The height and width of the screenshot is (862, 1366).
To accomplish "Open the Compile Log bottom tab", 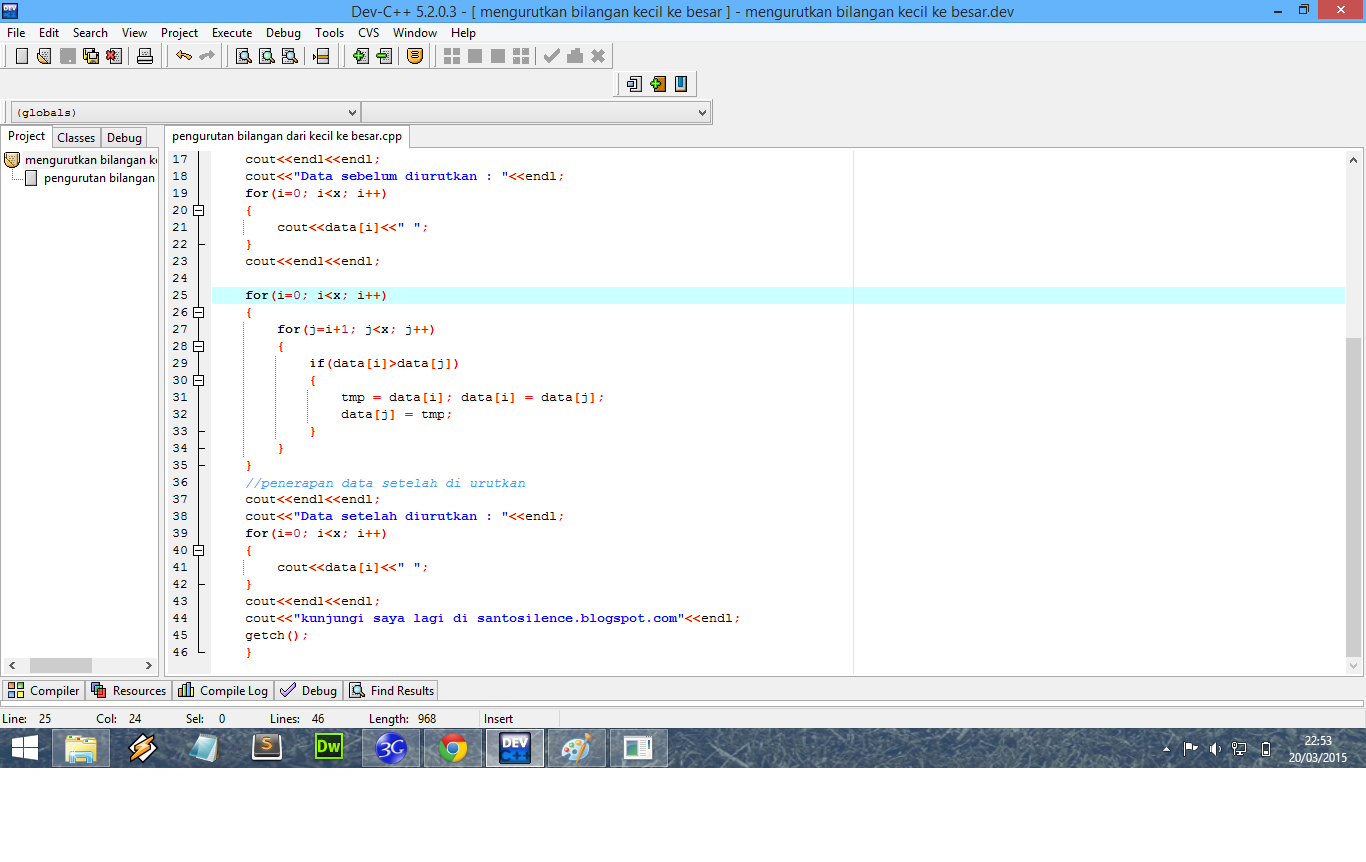I will [223, 690].
